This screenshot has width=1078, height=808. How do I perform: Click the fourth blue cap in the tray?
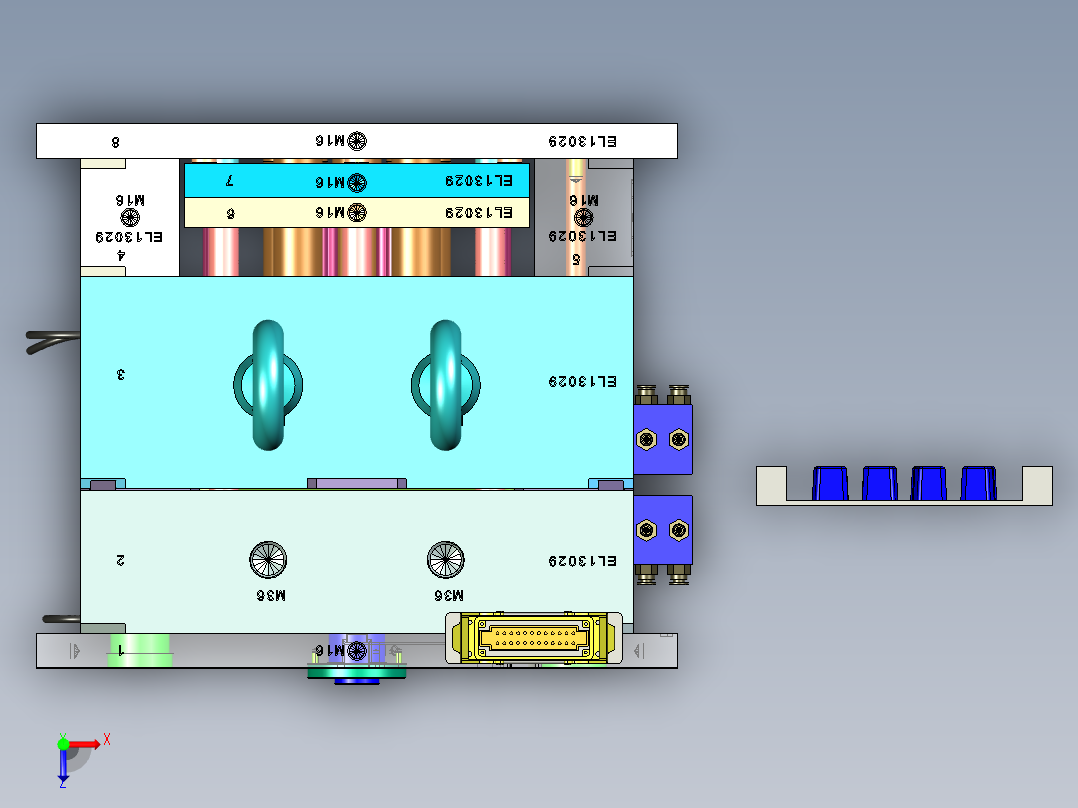tap(978, 483)
